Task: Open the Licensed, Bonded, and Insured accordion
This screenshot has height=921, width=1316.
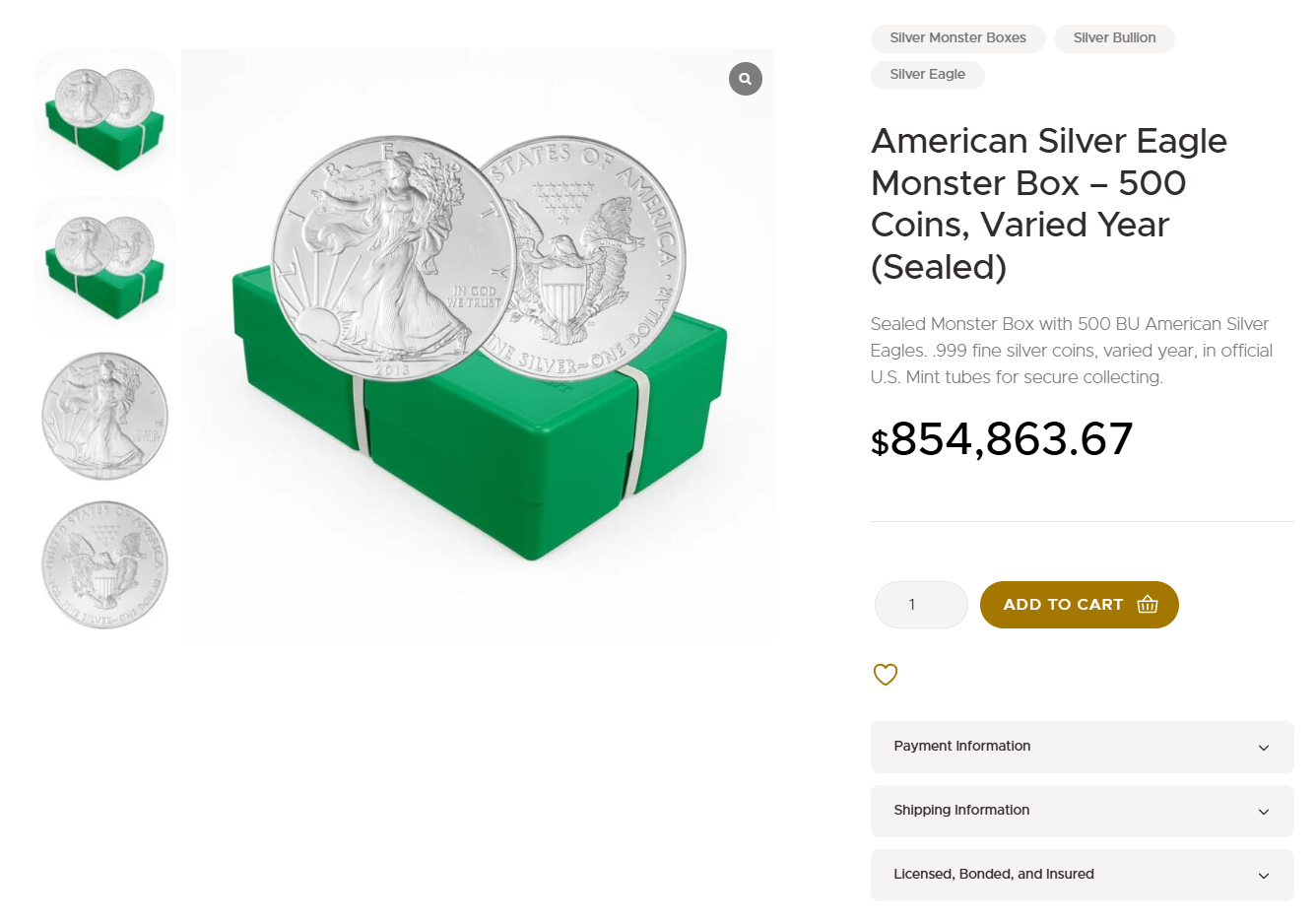Action: 1082,875
